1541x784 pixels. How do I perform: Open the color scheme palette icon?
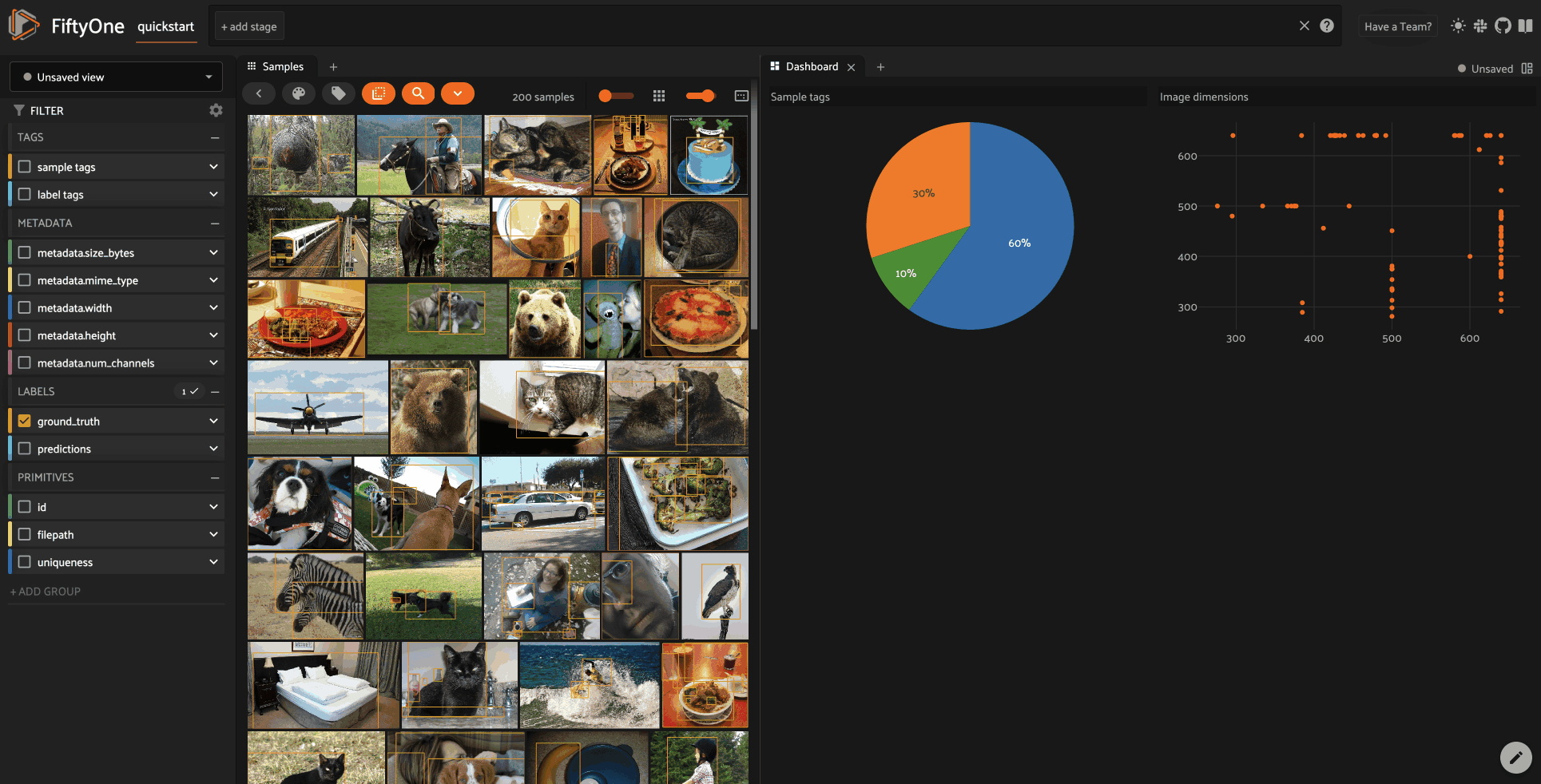click(299, 94)
